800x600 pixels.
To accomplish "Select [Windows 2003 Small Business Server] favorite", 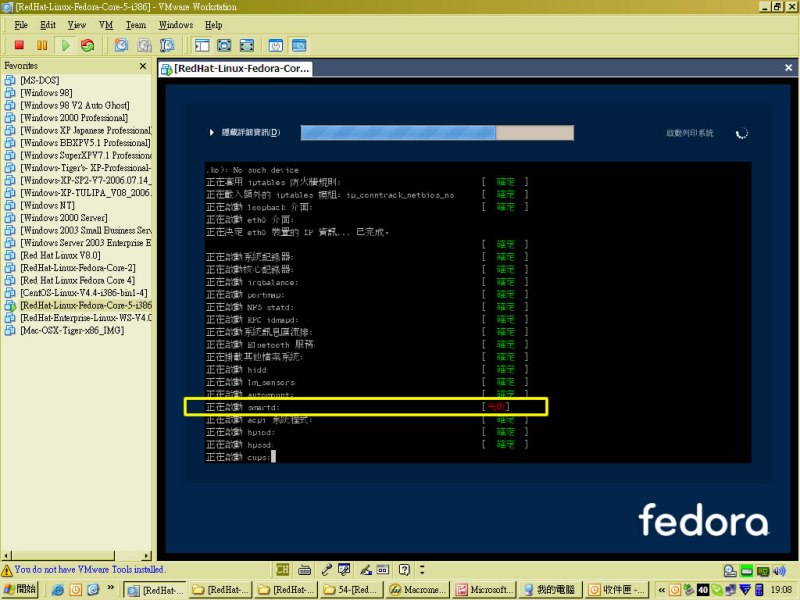I will tap(86, 230).
